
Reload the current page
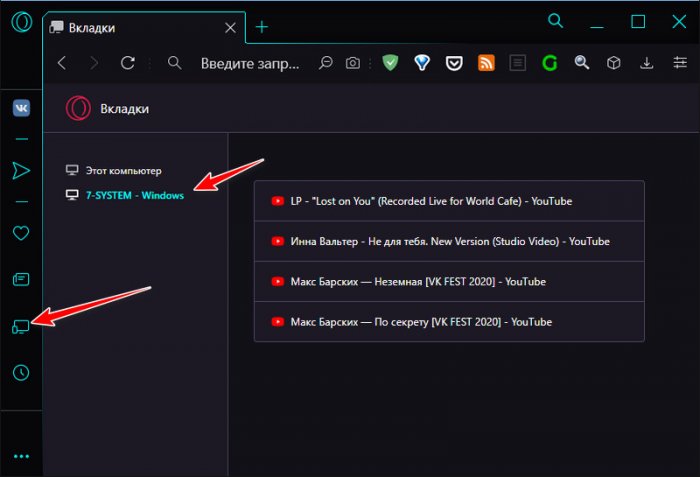click(128, 63)
